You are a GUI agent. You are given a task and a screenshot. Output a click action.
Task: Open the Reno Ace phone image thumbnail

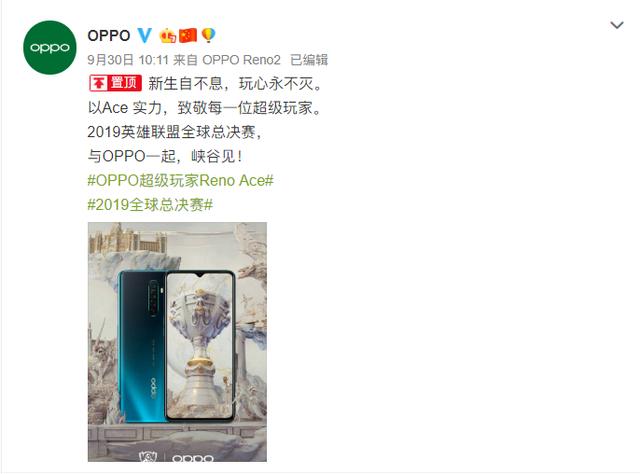click(177, 342)
